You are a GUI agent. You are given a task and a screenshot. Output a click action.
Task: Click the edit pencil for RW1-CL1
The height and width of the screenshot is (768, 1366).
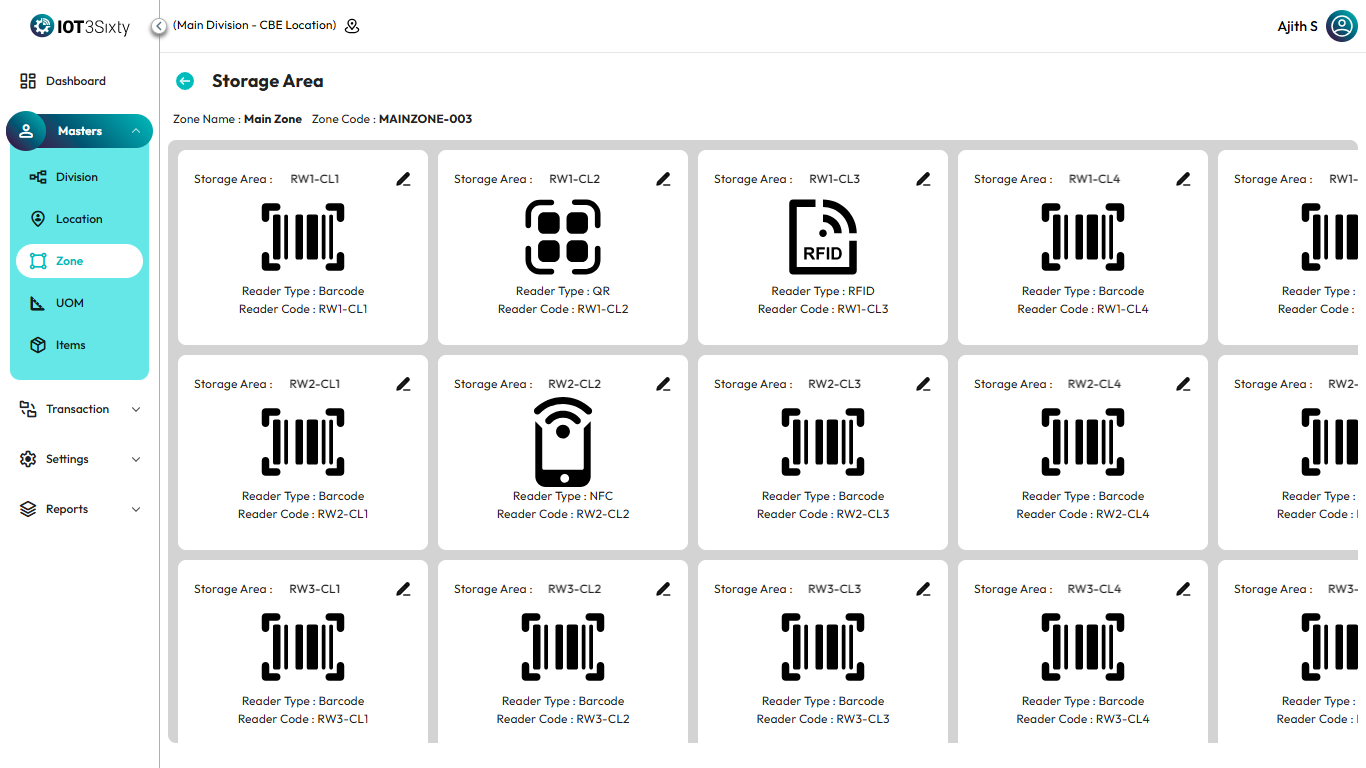pyautogui.click(x=403, y=180)
